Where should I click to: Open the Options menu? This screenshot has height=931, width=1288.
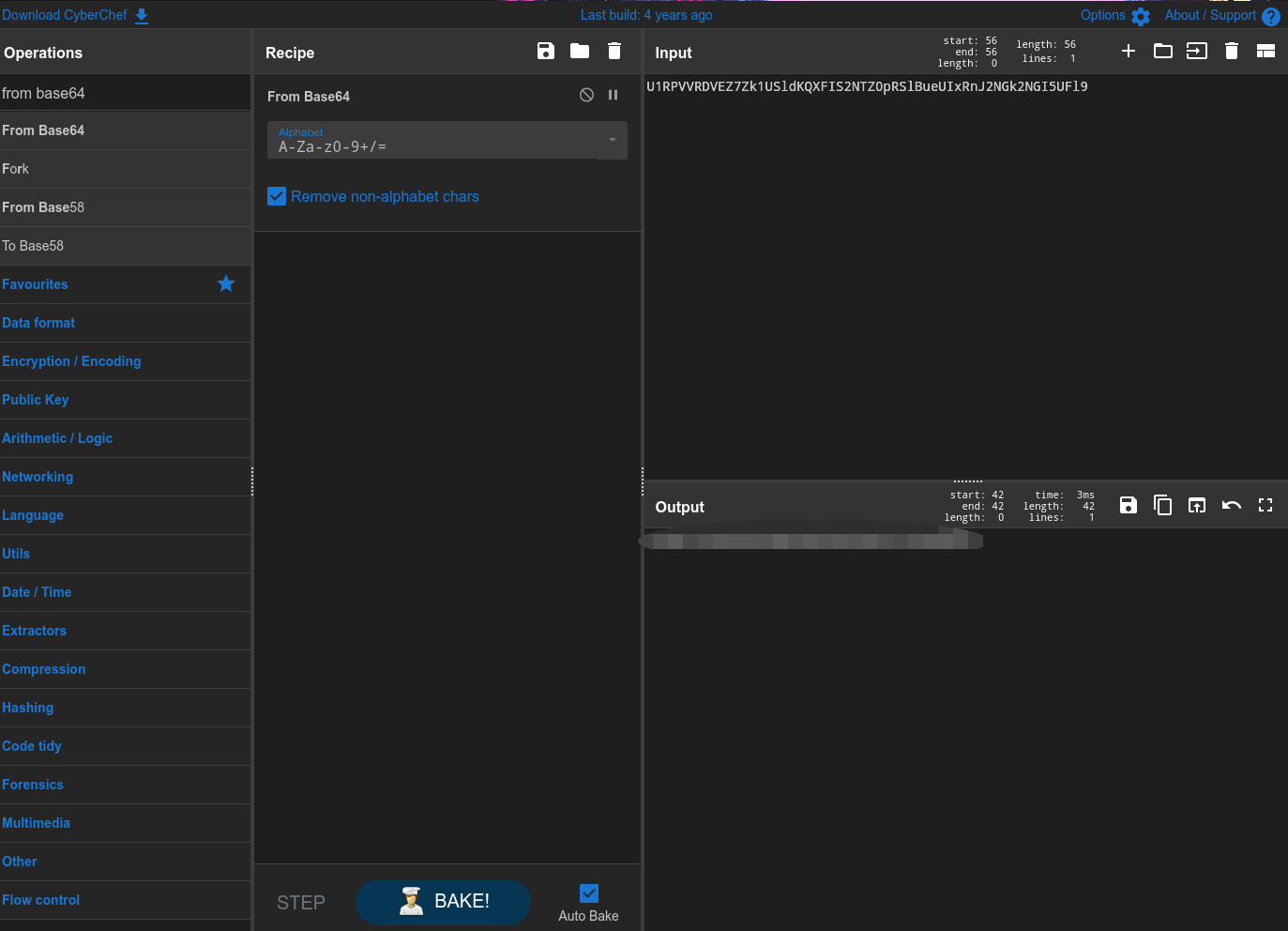[1114, 15]
